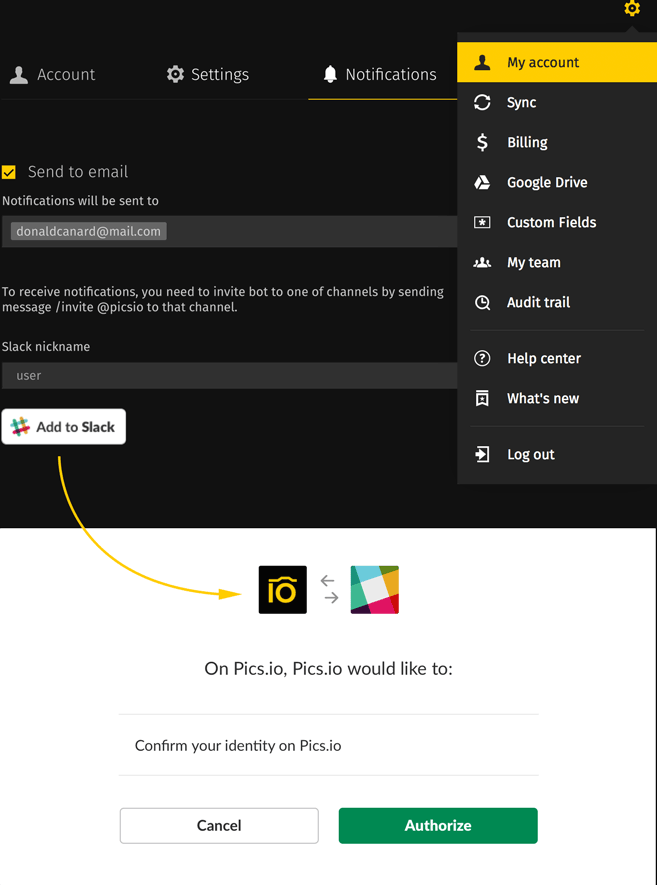Image resolution: width=657 pixels, height=885 pixels.
Task: Click the 'Slack nickname' label
Action: coord(46,347)
